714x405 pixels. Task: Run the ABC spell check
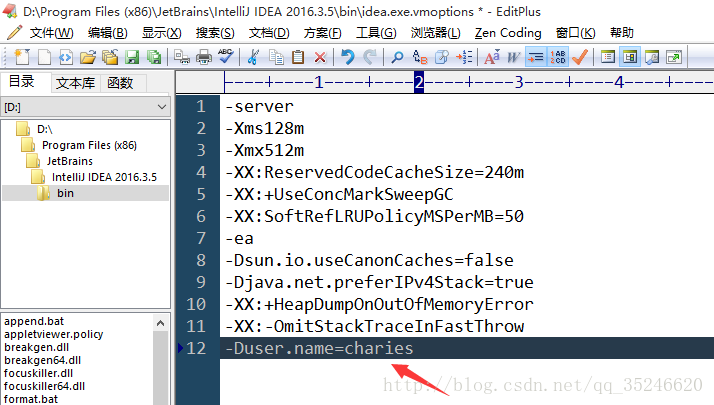pyautogui.click(x=225, y=57)
